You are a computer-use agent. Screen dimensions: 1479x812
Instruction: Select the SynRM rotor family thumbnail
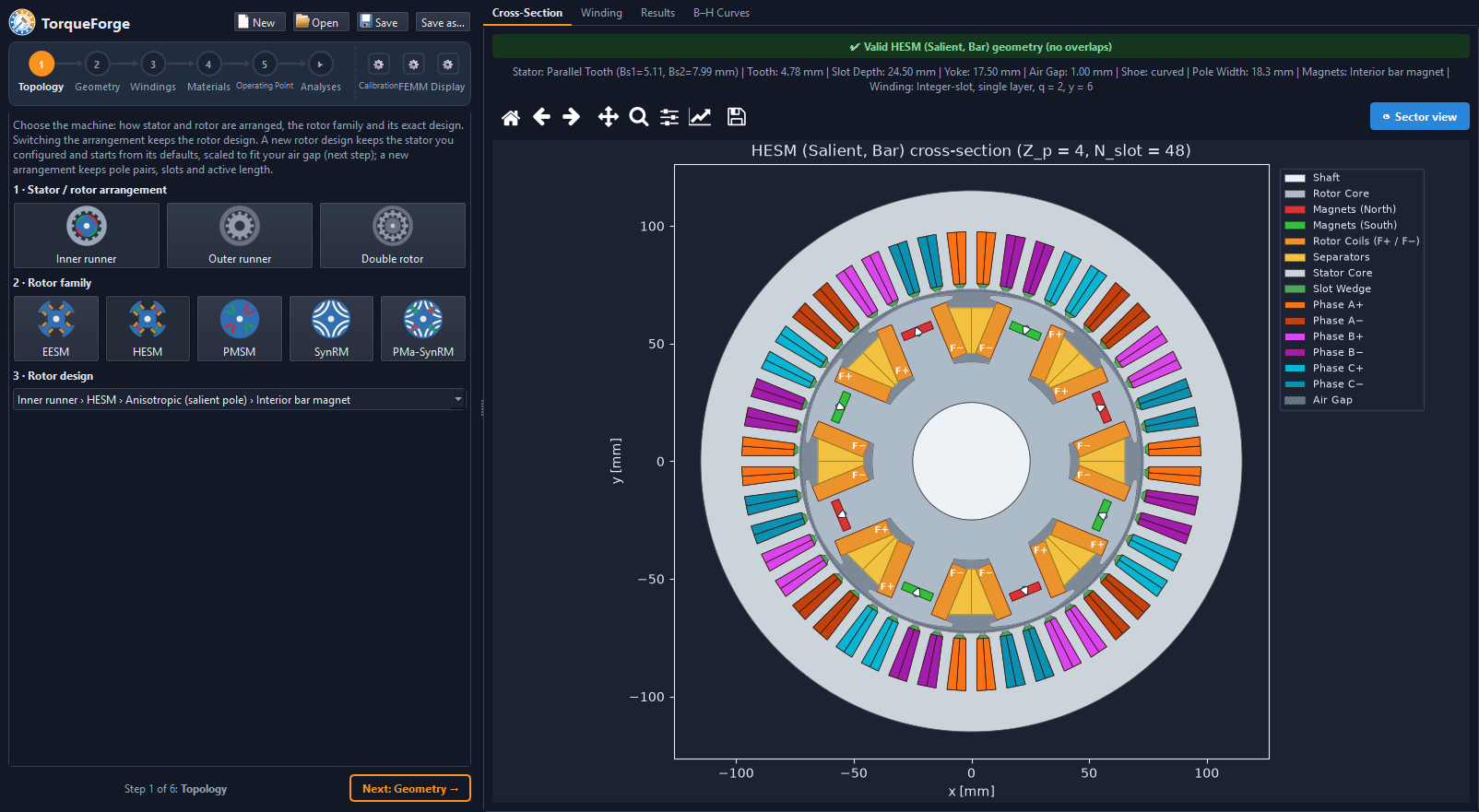coord(331,328)
